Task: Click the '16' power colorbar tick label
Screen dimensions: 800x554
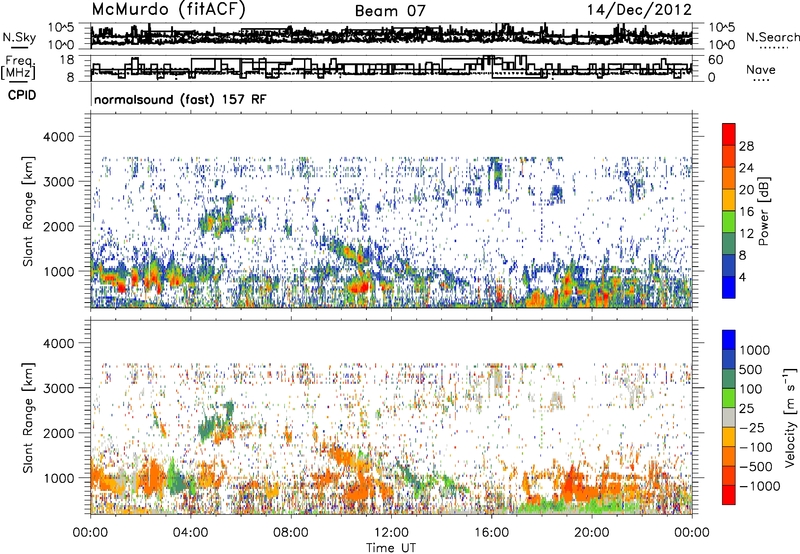Action: tap(746, 212)
